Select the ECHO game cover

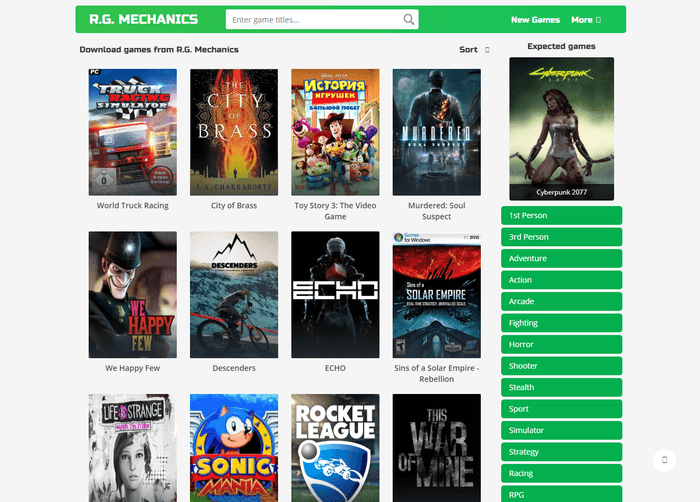tap(335, 294)
